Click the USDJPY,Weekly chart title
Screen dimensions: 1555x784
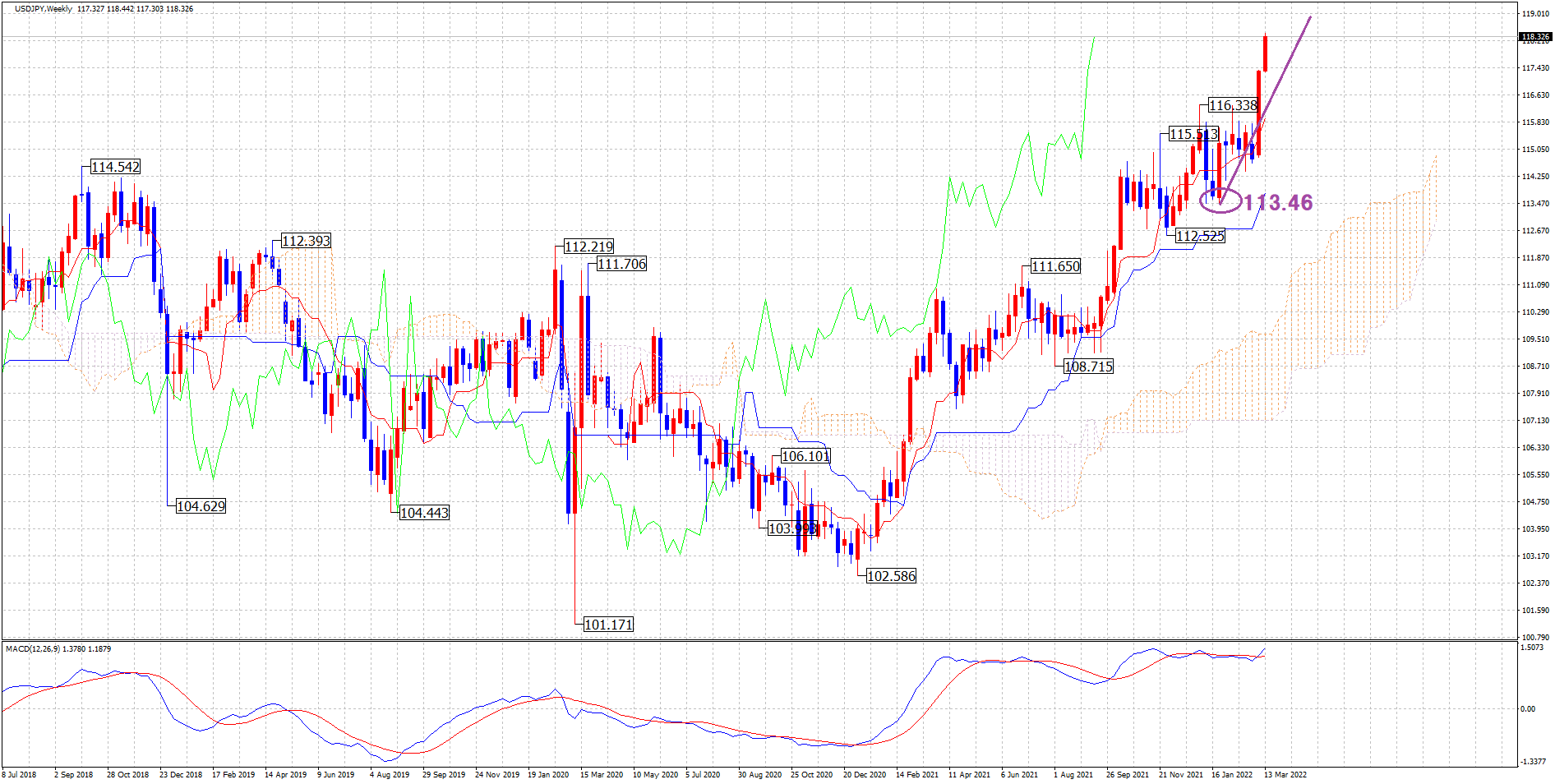[x=43, y=9]
